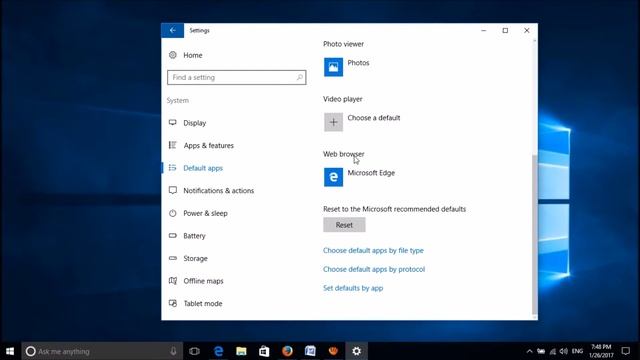Image resolution: width=640 pixels, height=360 pixels.
Task: Click the ENG language indicator
Action: pyautogui.click(x=577, y=351)
